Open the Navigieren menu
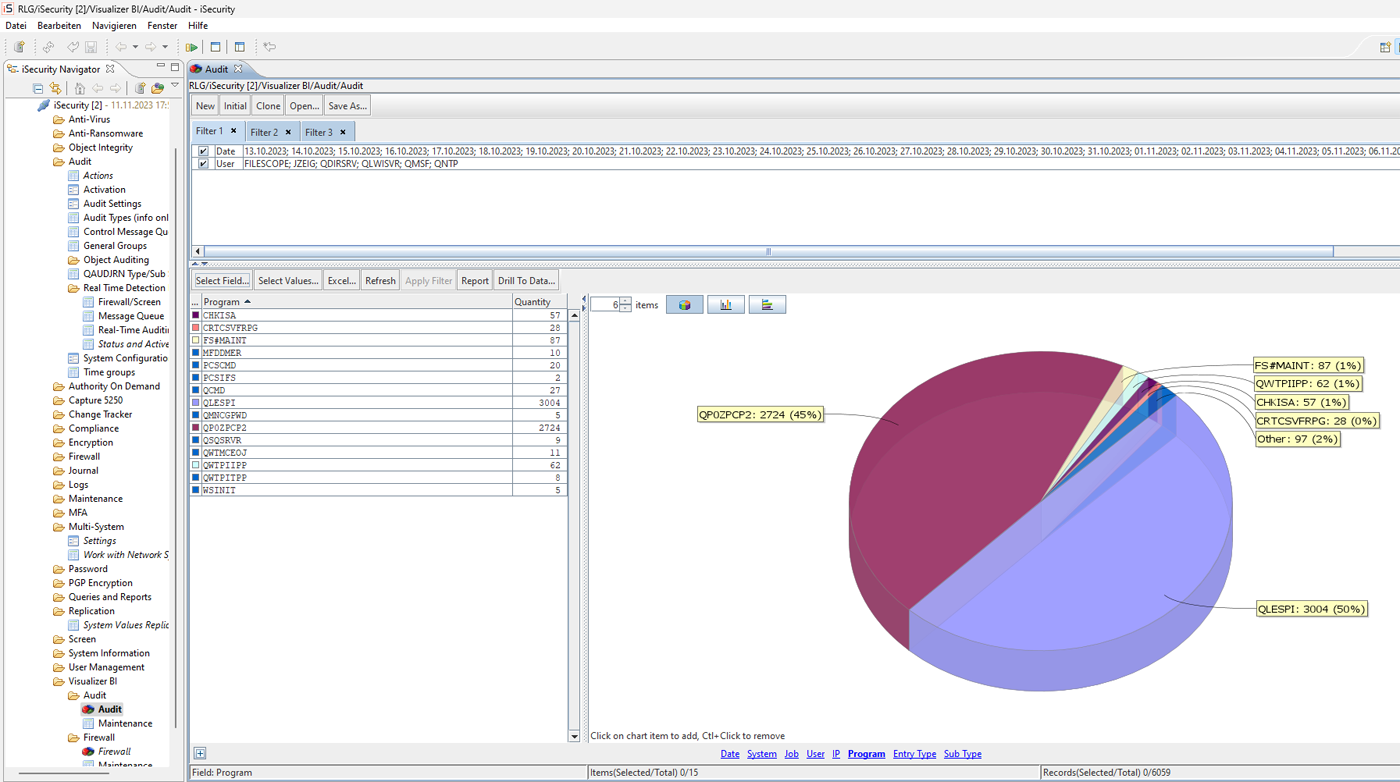Screen dimensions: 1400x782 point(114,25)
